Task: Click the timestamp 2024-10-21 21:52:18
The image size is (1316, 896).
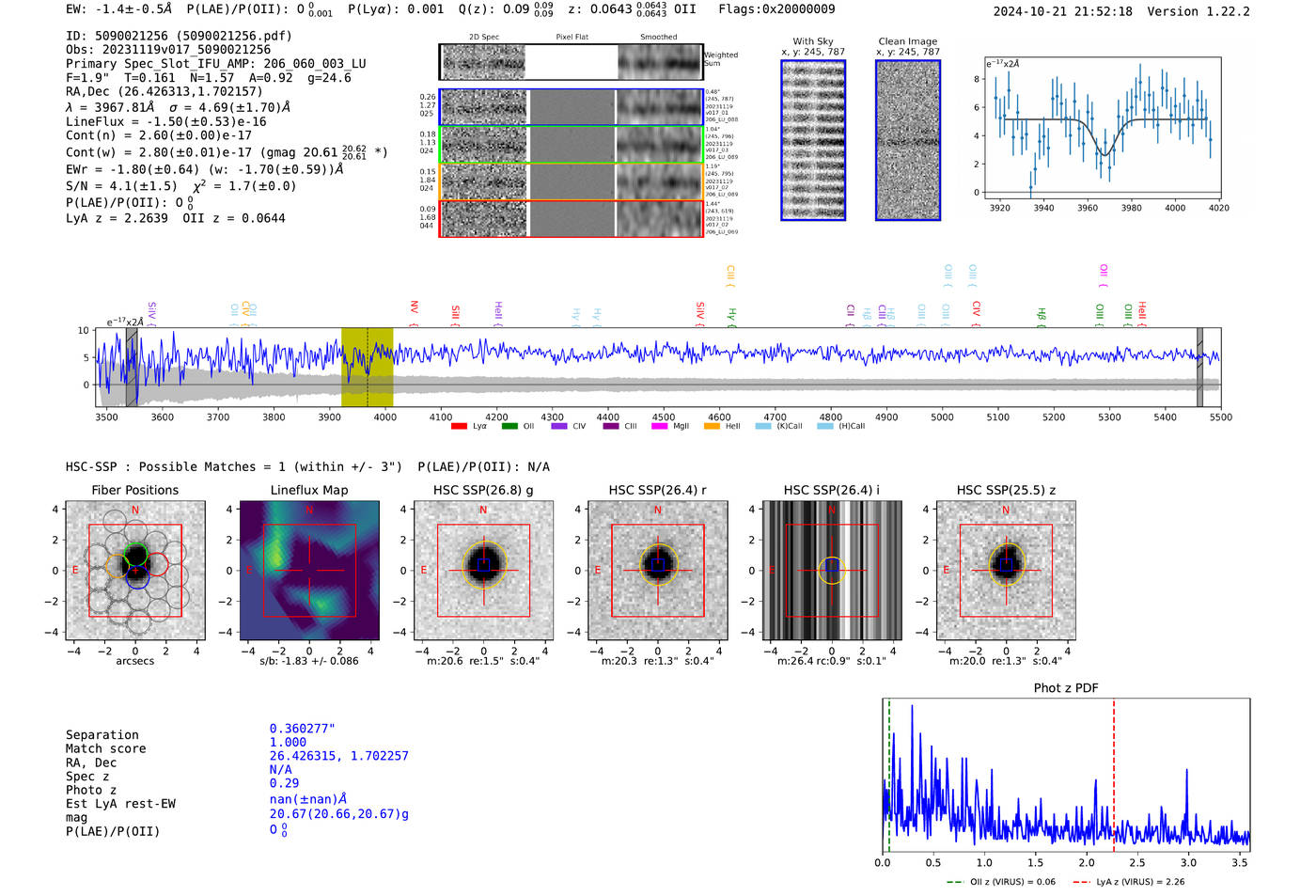Action: pos(1062,11)
